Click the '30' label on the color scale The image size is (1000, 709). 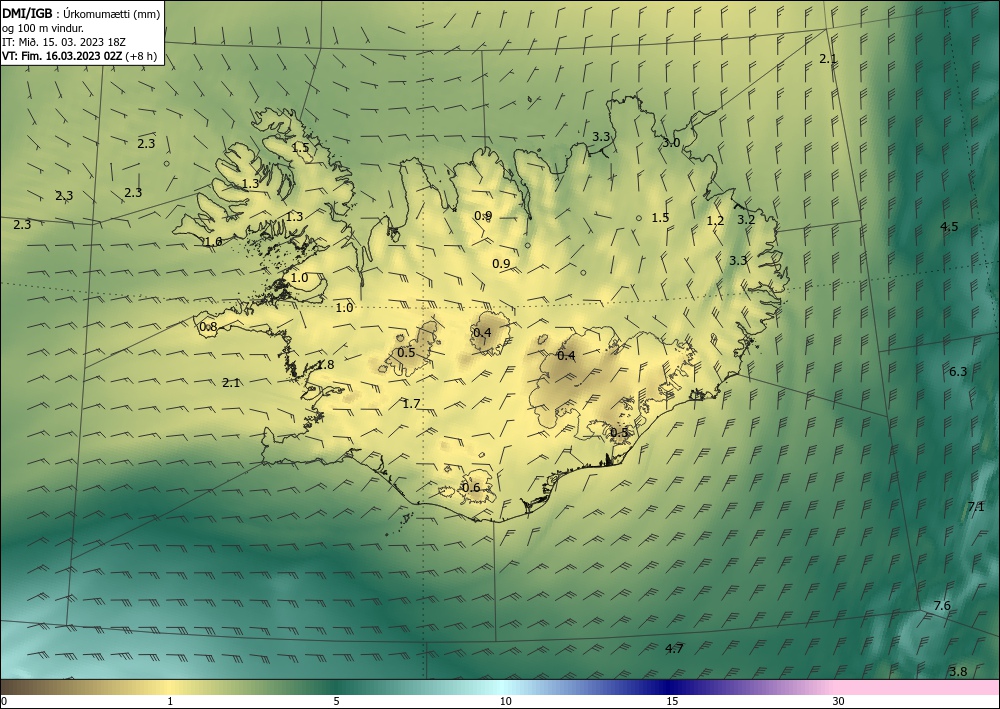pos(838,702)
